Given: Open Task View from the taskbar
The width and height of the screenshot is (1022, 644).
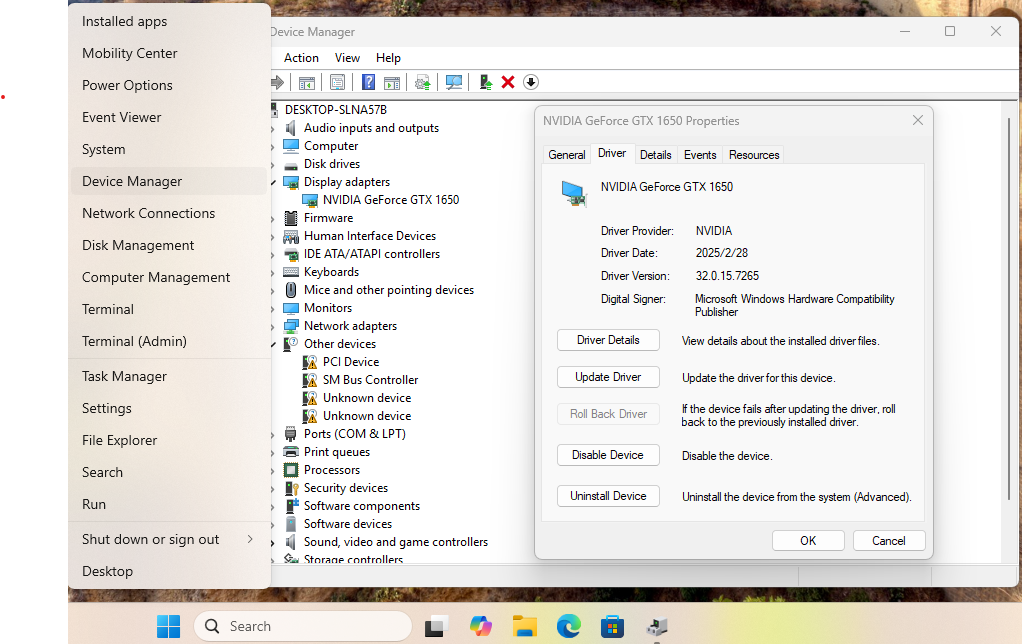Looking at the screenshot, I should 437,626.
